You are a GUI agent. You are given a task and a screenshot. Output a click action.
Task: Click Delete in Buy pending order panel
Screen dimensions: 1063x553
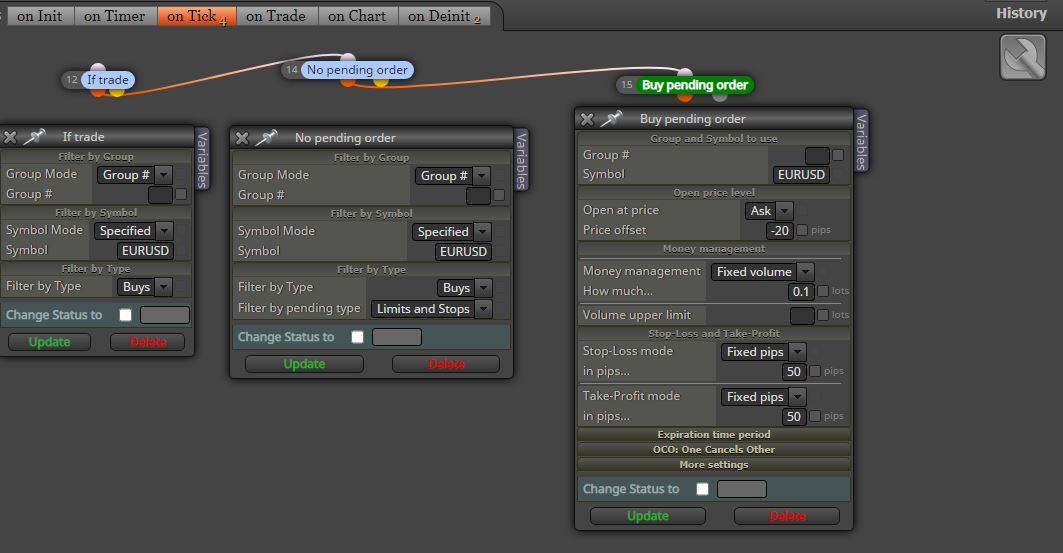click(787, 516)
